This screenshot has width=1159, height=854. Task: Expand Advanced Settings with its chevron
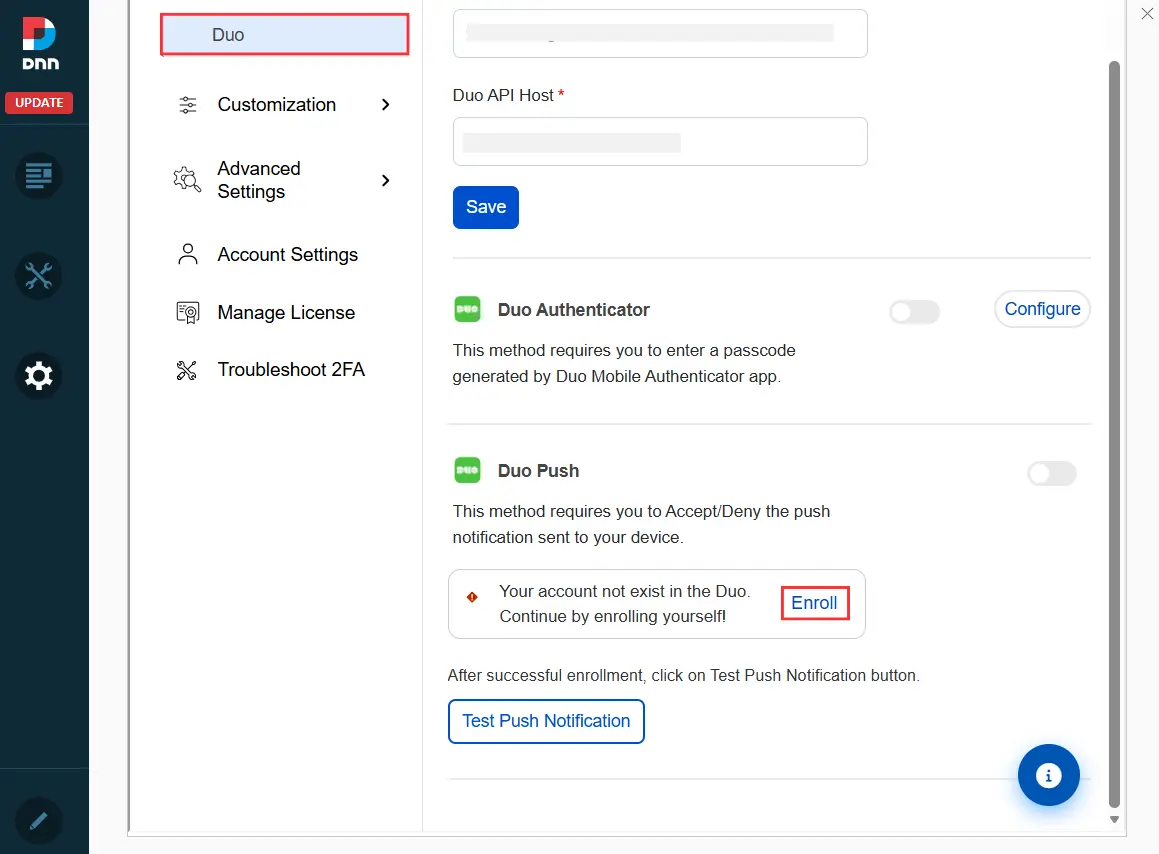pyautogui.click(x=385, y=180)
